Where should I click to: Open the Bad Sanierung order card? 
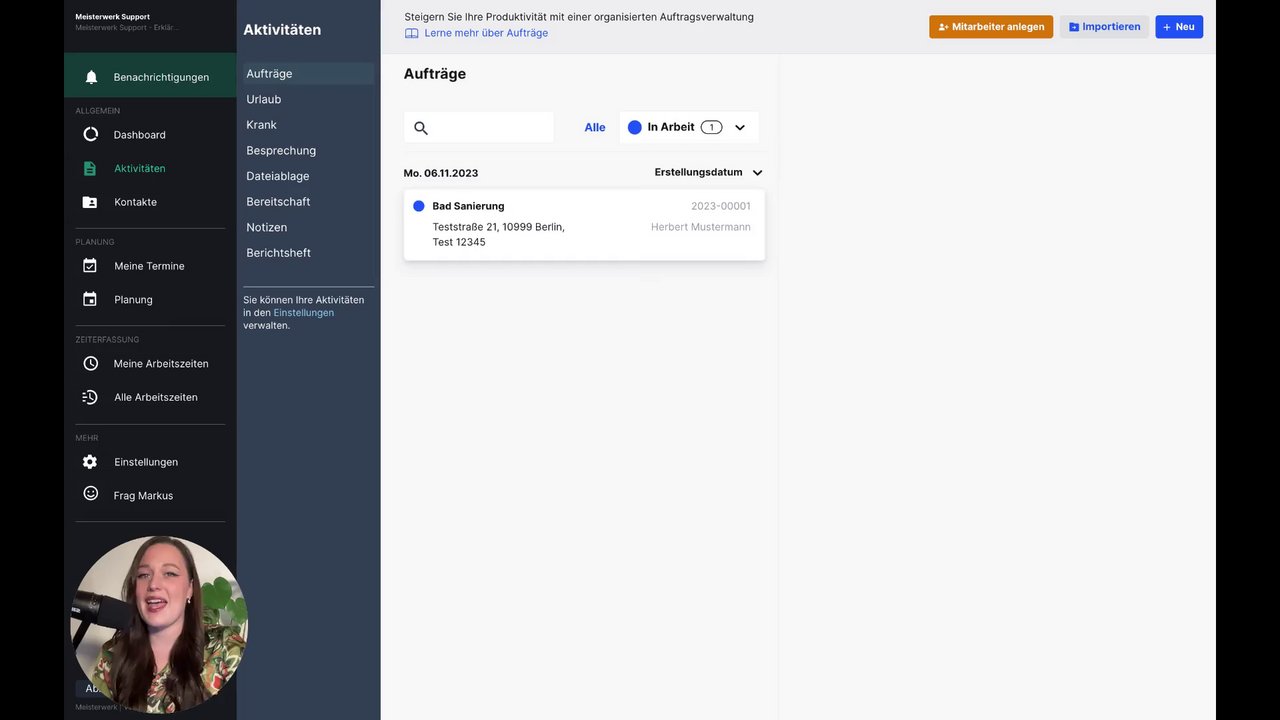click(x=584, y=225)
